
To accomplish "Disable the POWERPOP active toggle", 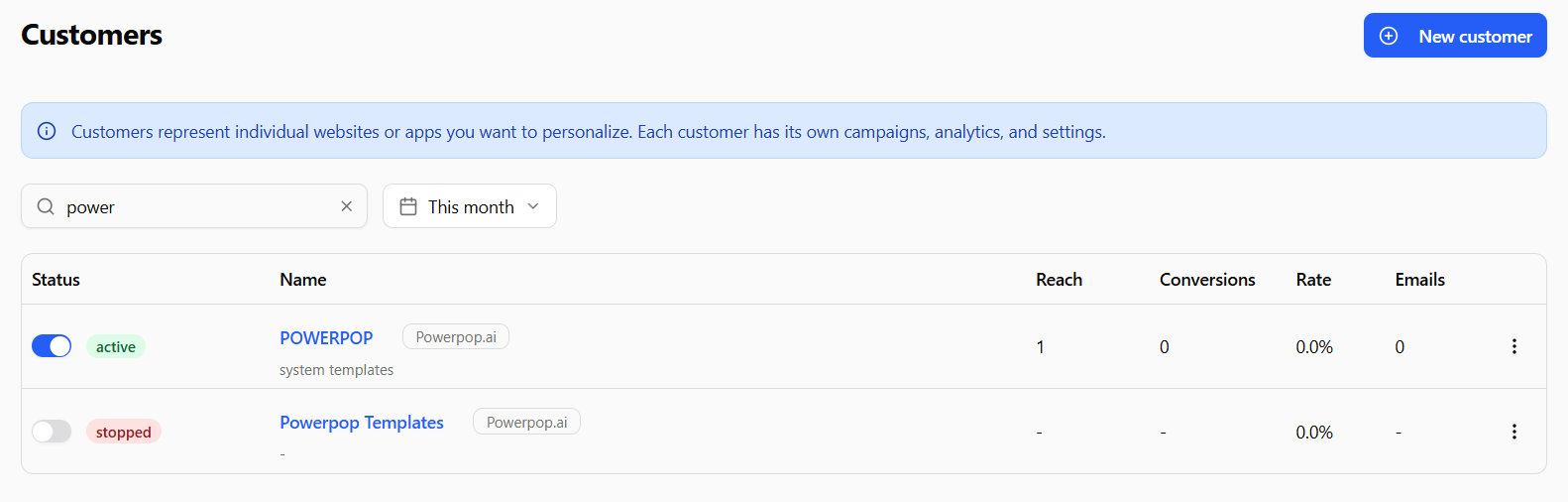I will coord(52,345).
